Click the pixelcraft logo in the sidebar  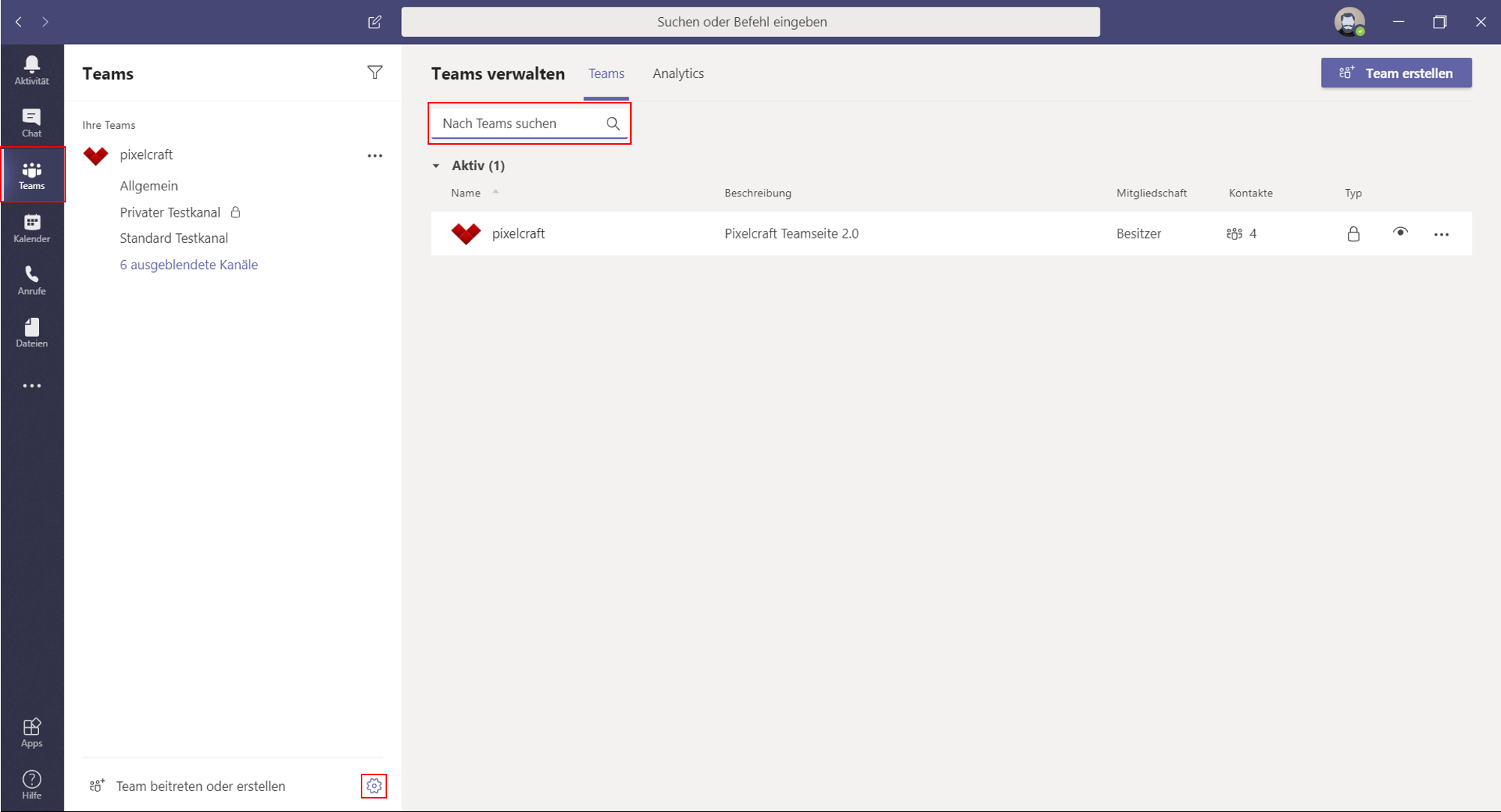point(96,155)
